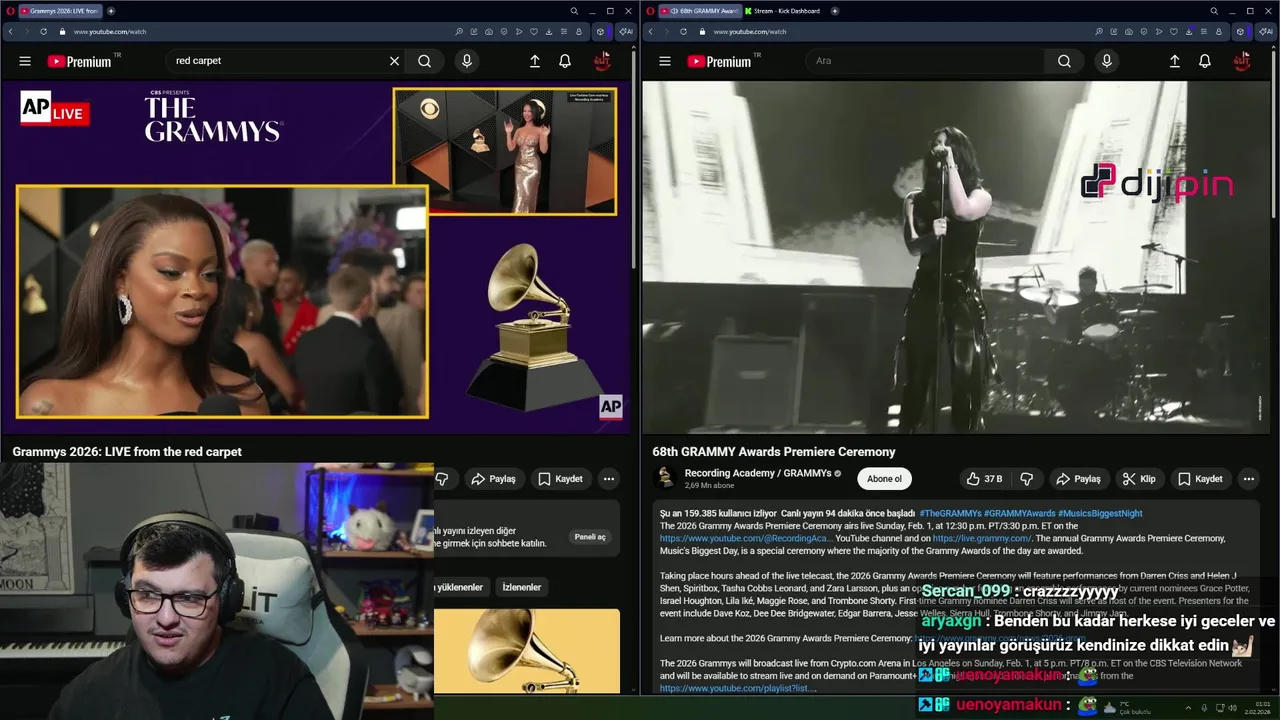1280x720 pixels.
Task: Open https://live.grammy.com/ link in description
Action: 981,538
